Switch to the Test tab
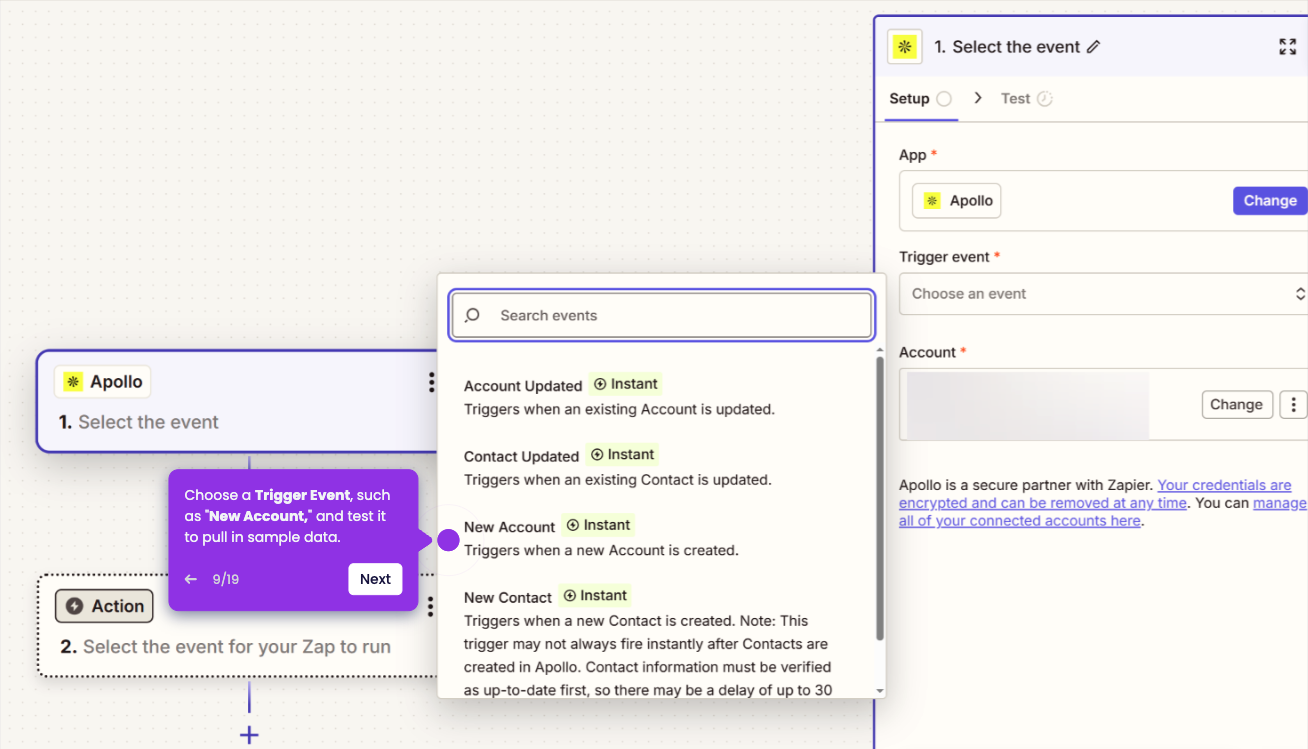Image resolution: width=1308 pixels, height=749 pixels. pyautogui.click(x=1027, y=98)
